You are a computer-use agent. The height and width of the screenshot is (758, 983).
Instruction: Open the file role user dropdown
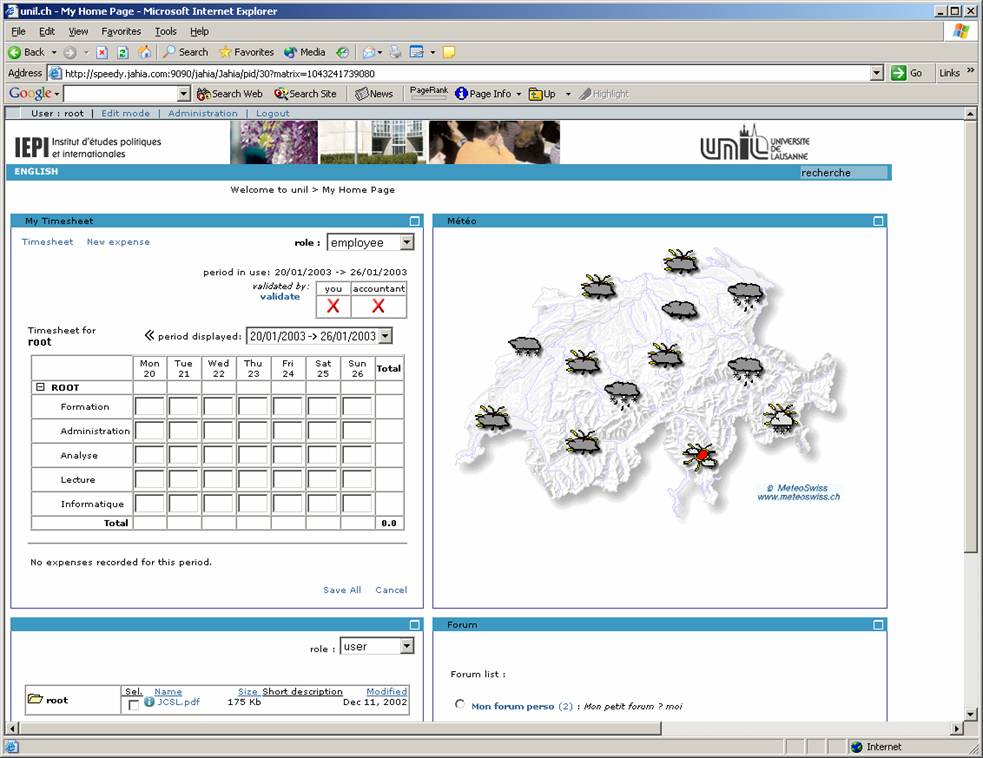click(406, 647)
